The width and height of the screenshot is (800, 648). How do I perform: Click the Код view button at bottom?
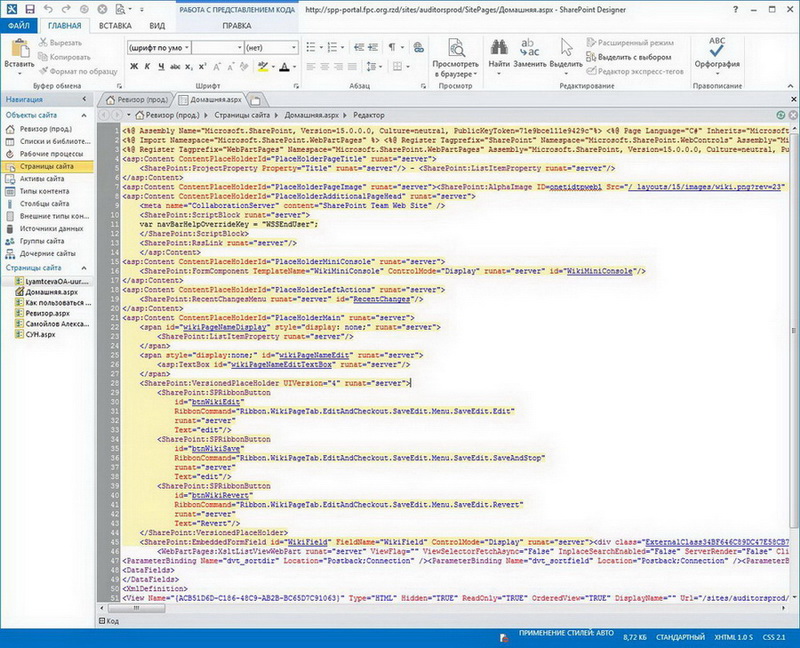109,621
